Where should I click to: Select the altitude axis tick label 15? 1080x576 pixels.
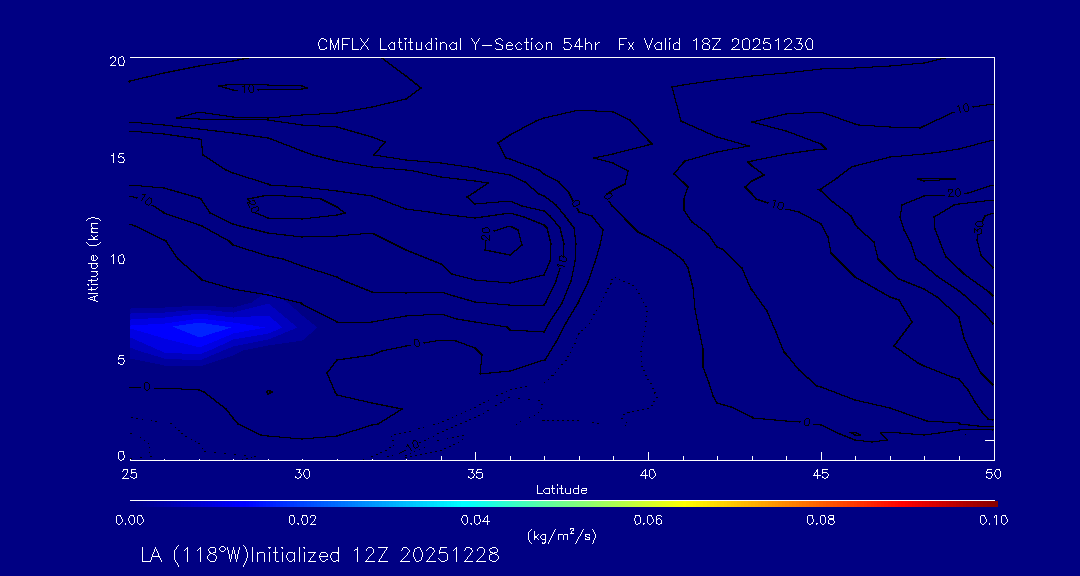tap(116, 158)
